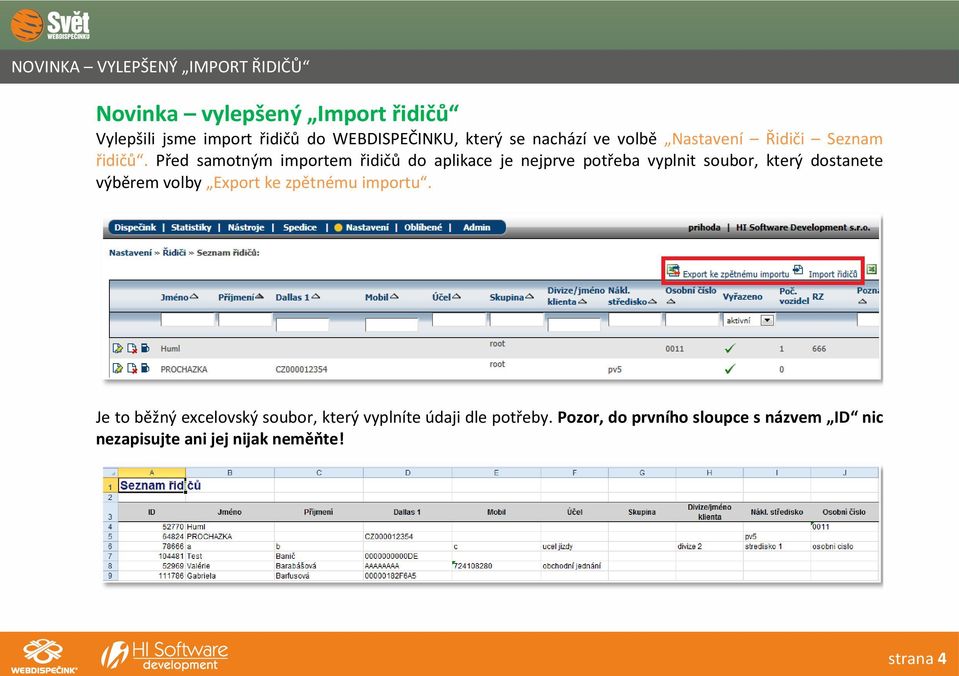Click the Osobní číslo filter input field
This screenshot has width=959, height=676.
pyautogui.click(x=692, y=319)
